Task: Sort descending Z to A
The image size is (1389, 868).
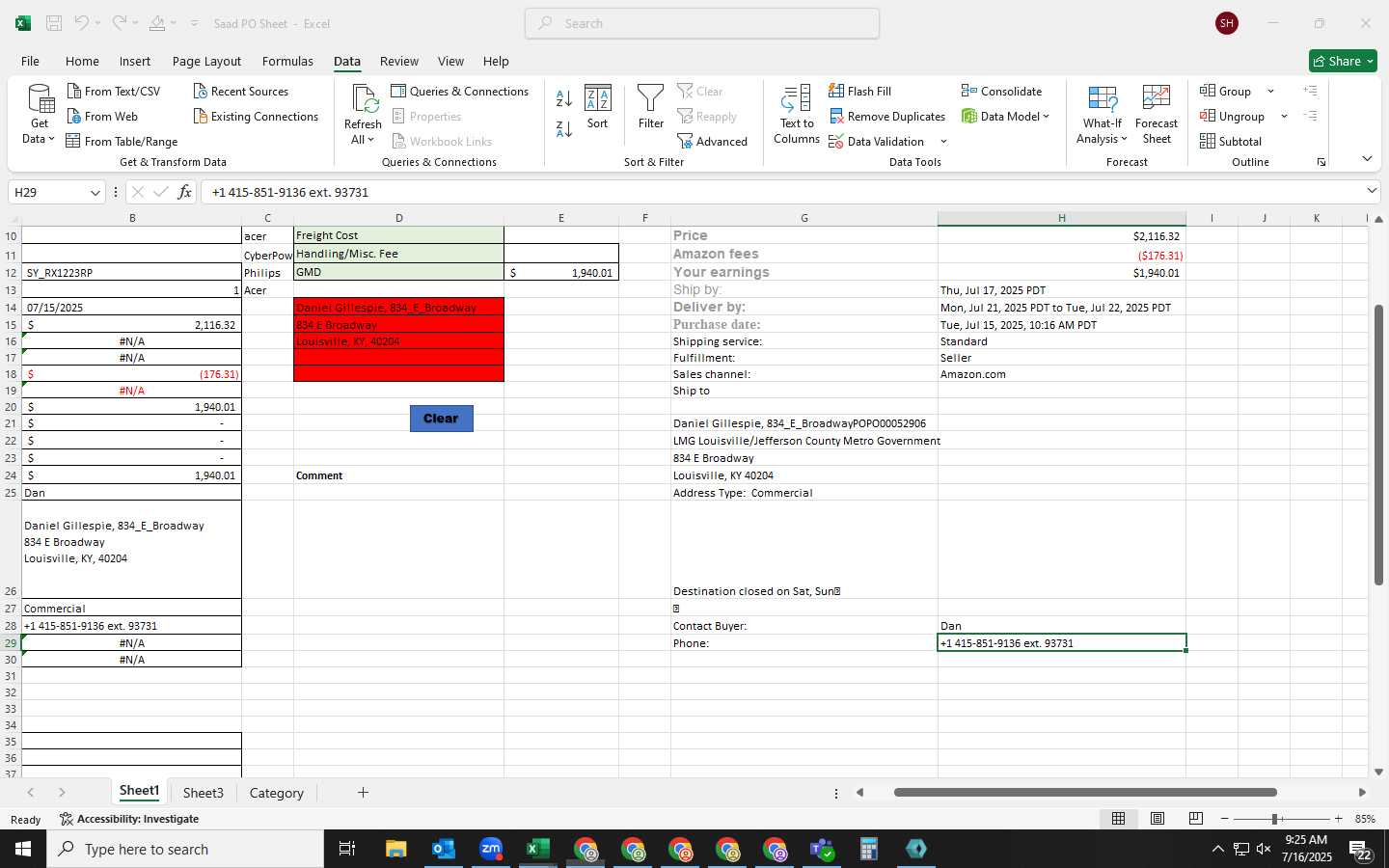Action: pos(564,127)
